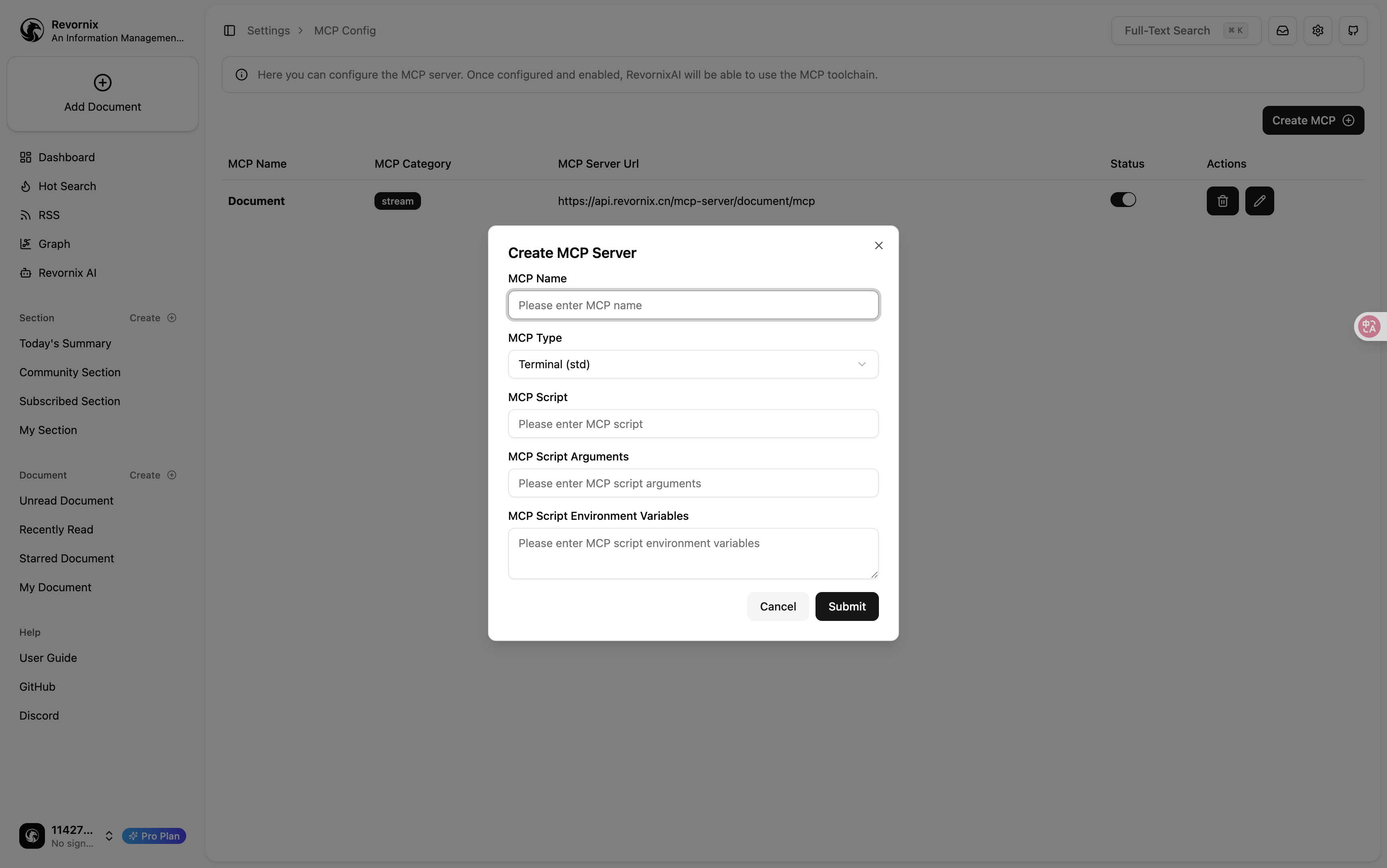The image size is (1387, 868).
Task: Click the Add Document plus icon
Action: 102,83
